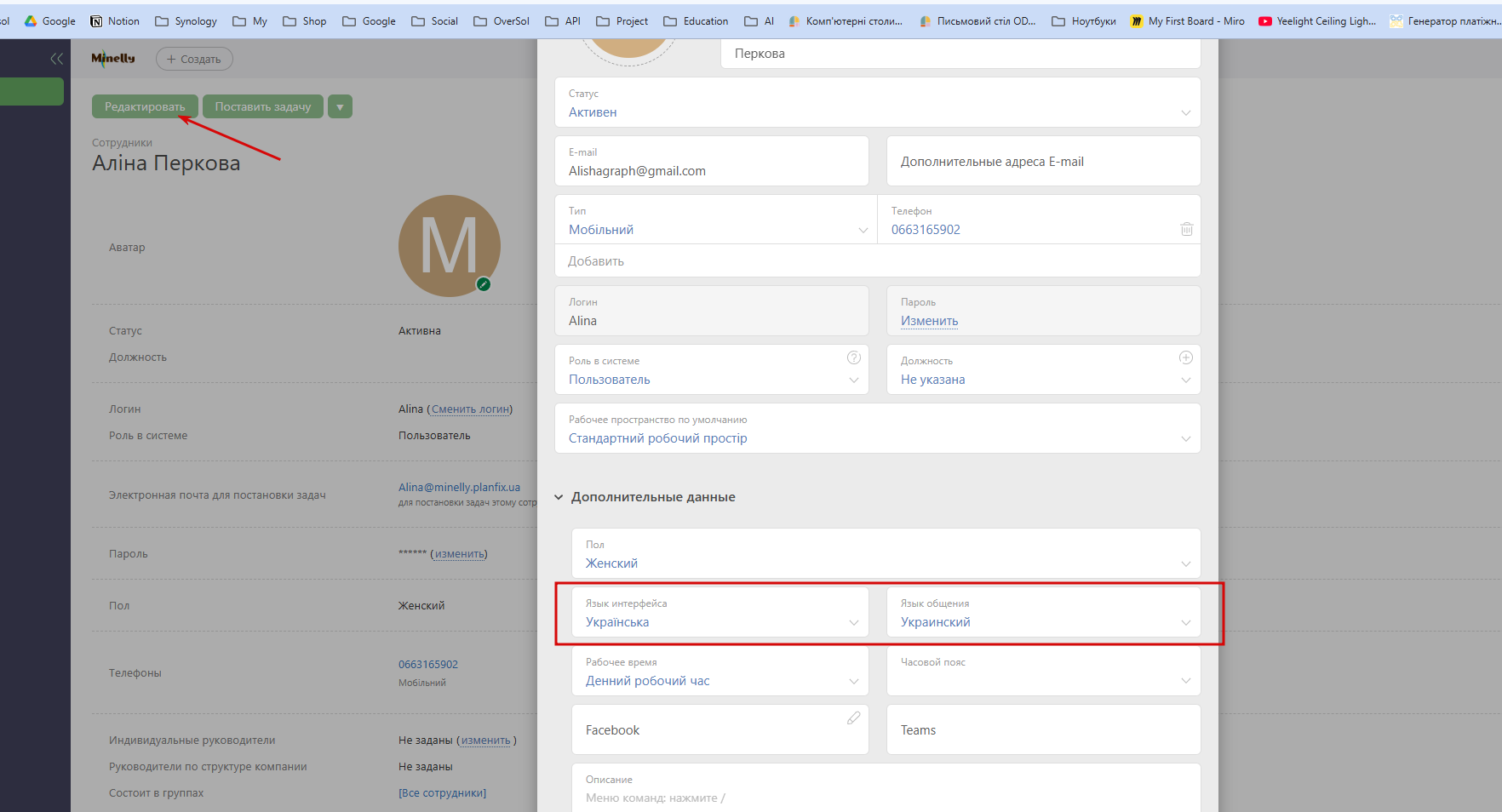Image resolution: width=1502 pixels, height=812 pixels.
Task: Open Язык интерфейса dropdown Українська
Action: [x=720, y=612]
